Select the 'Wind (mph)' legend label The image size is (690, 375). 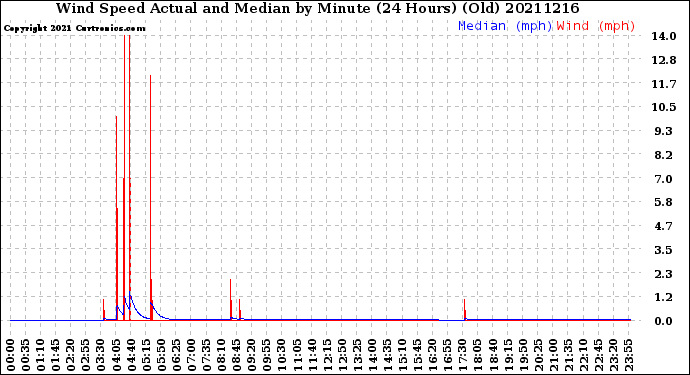coord(596,26)
